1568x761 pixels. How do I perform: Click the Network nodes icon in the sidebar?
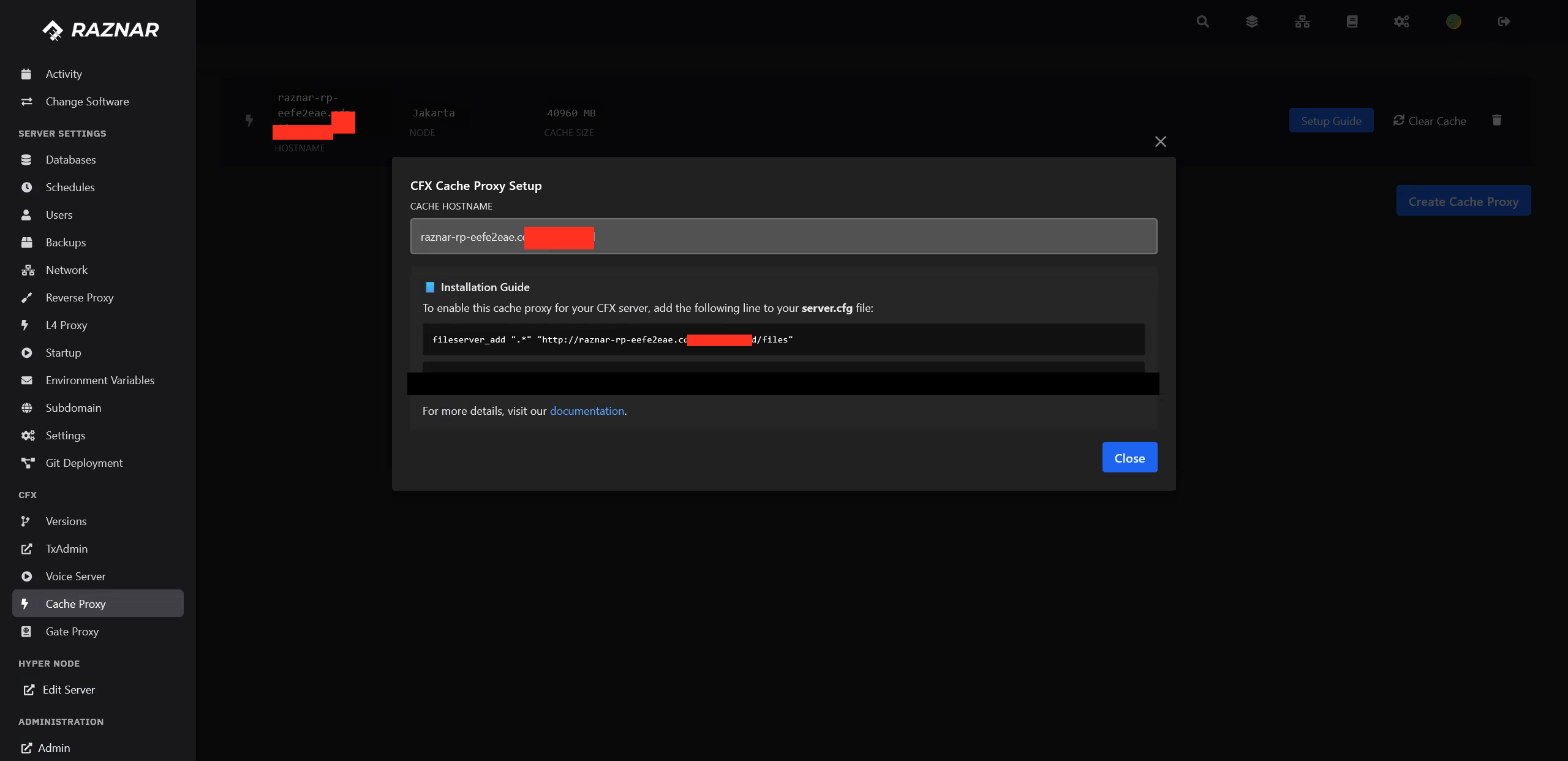pyautogui.click(x=28, y=270)
